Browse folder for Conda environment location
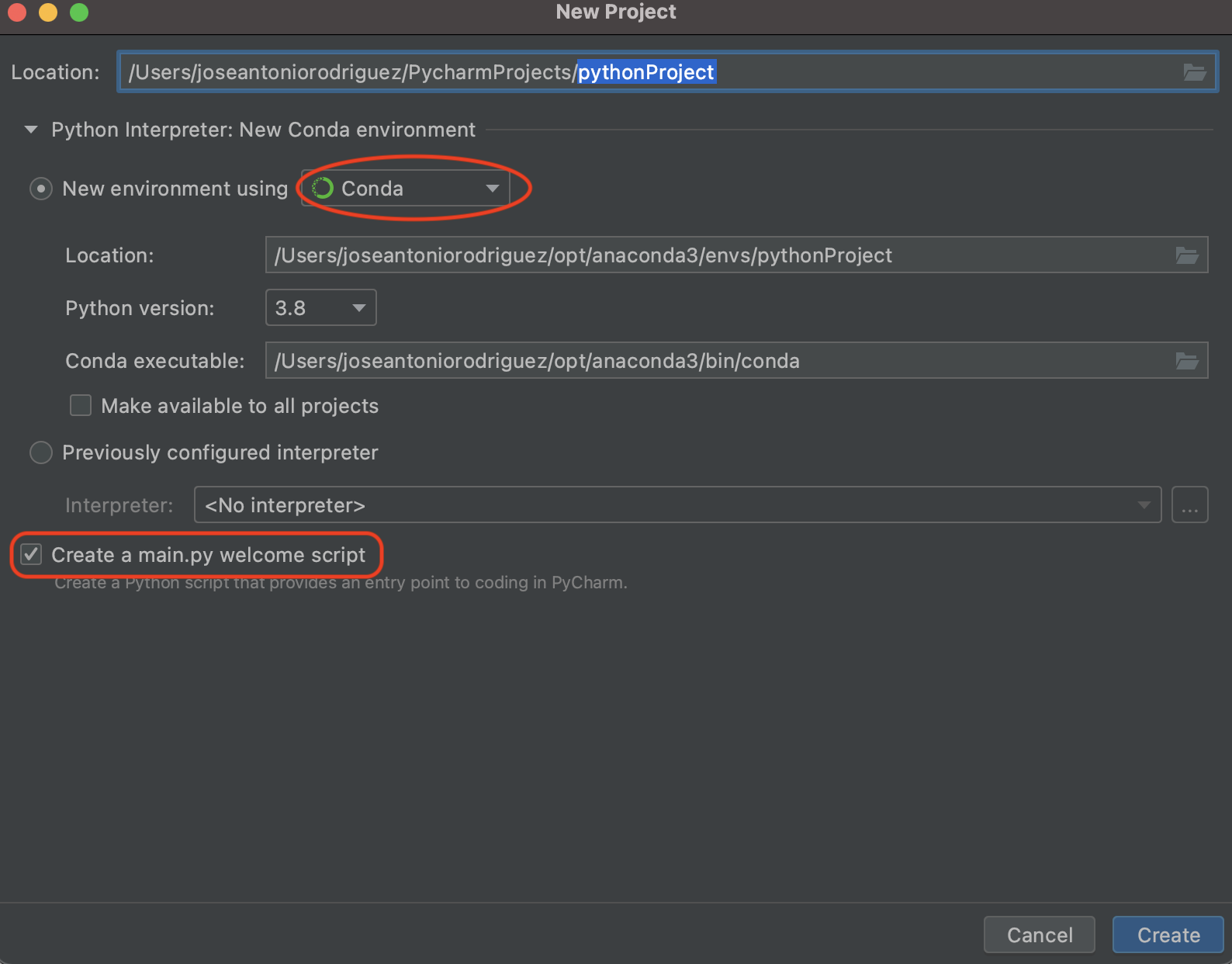This screenshot has height=964, width=1232. tap(1187, 255)
